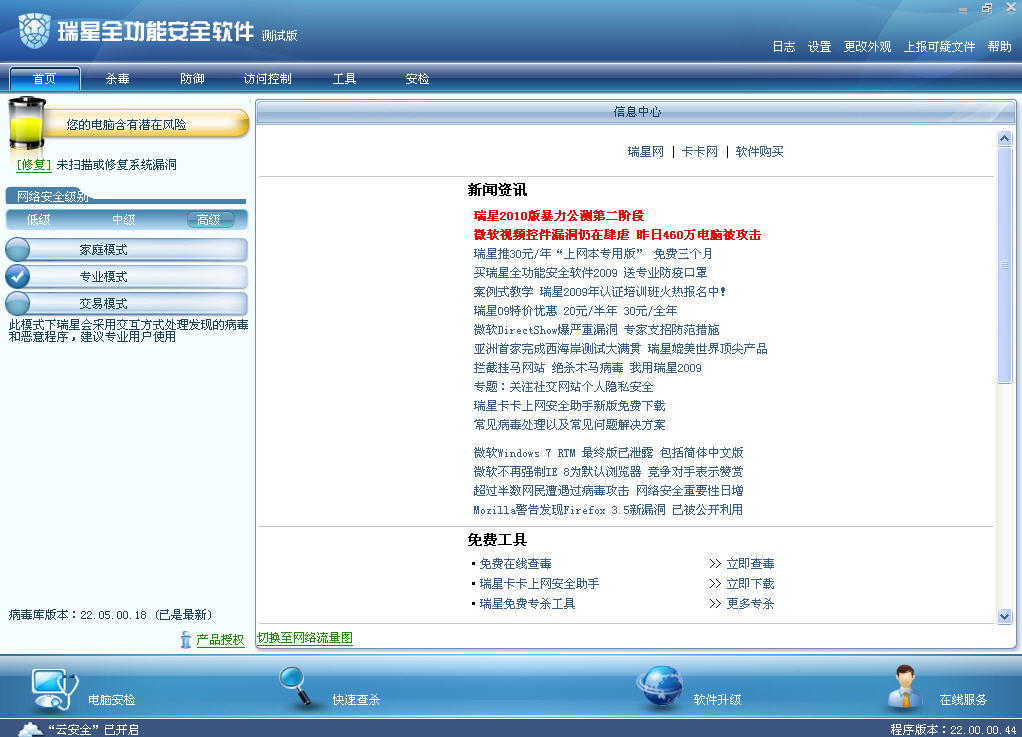This screenshot has width=1022, height=737.
Task: Click the software upgrade globe icon
Action: pyautogui.click(x=659, y=687)
